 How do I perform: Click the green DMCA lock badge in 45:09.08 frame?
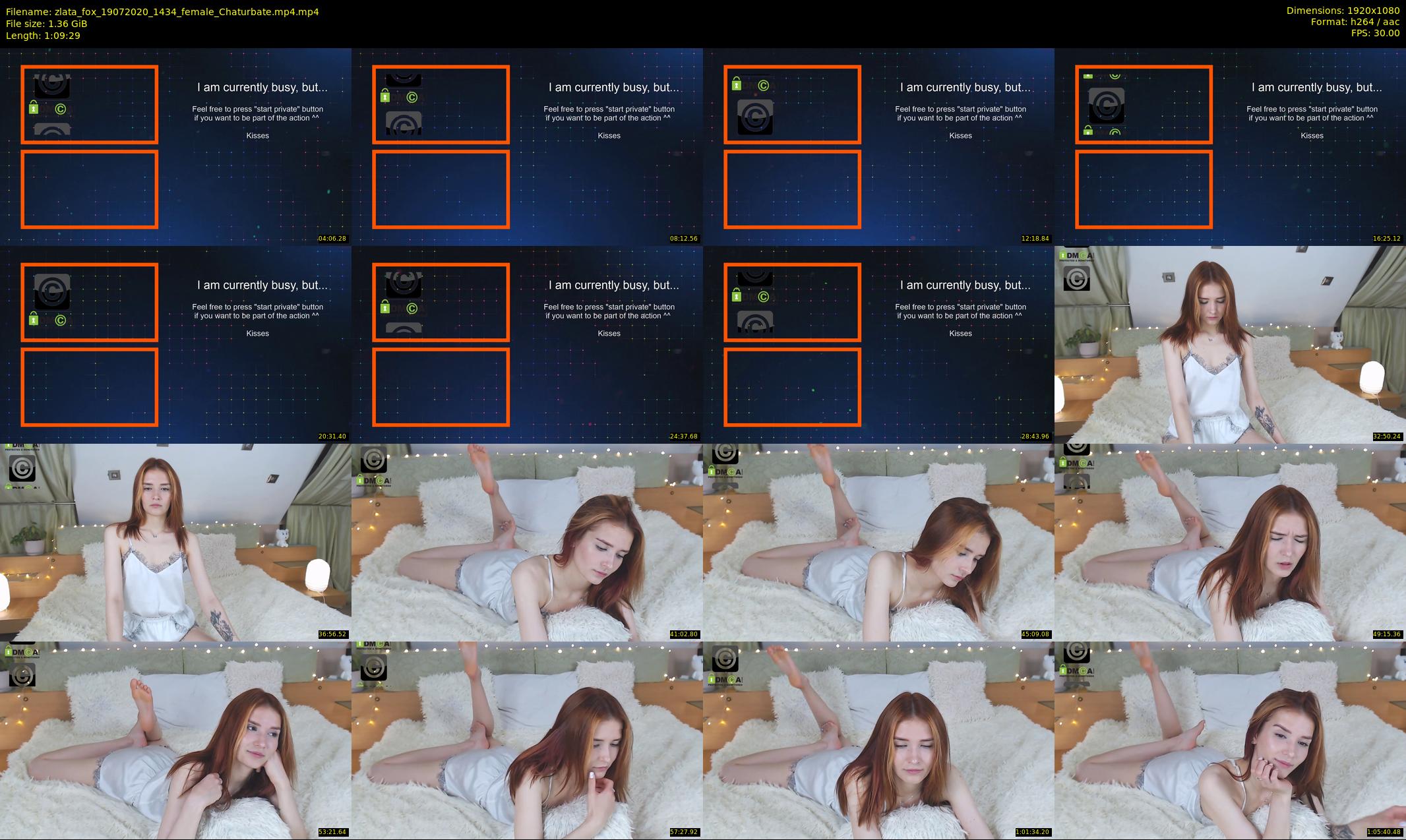725,472
